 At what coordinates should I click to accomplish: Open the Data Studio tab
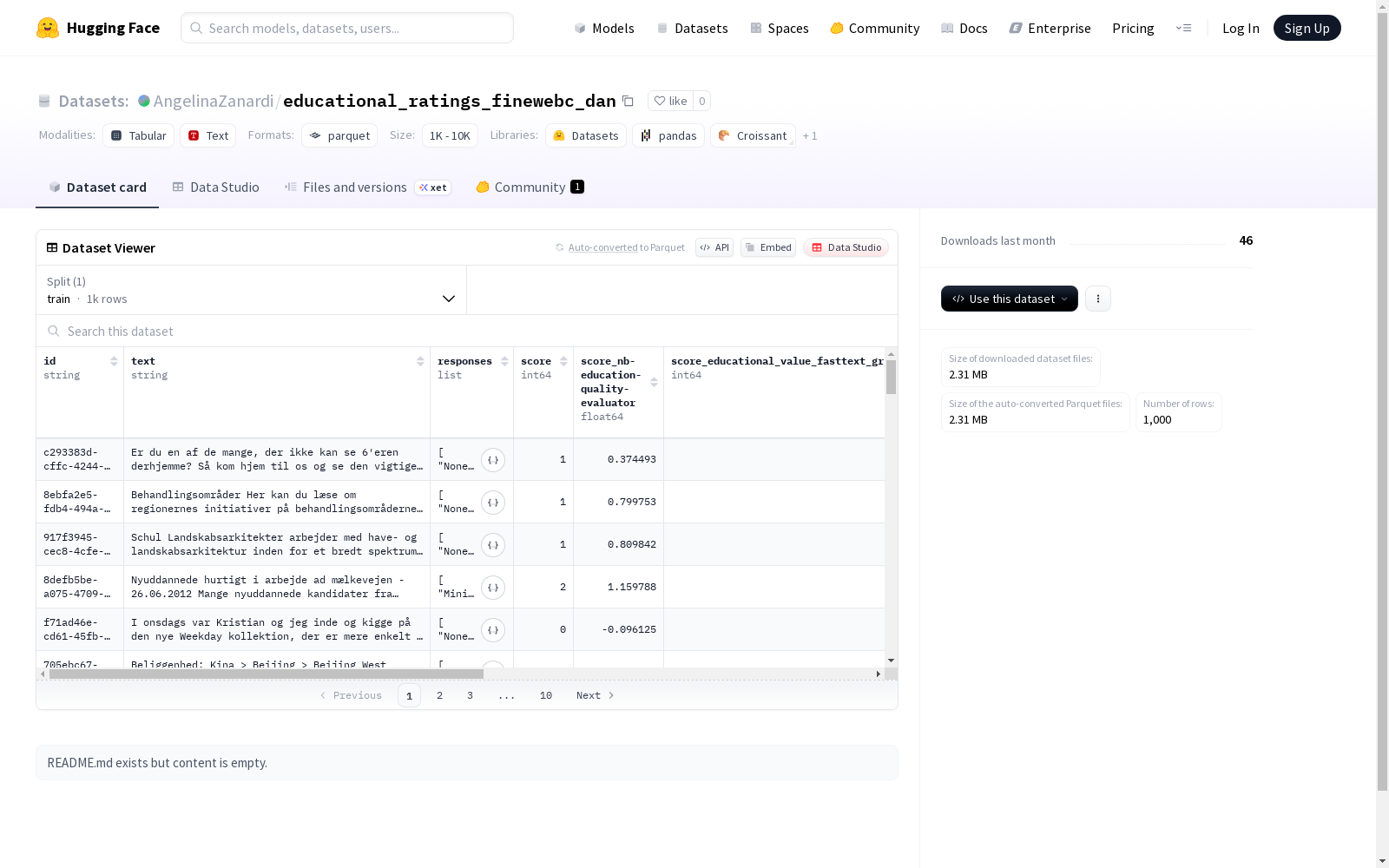point(215,187)
